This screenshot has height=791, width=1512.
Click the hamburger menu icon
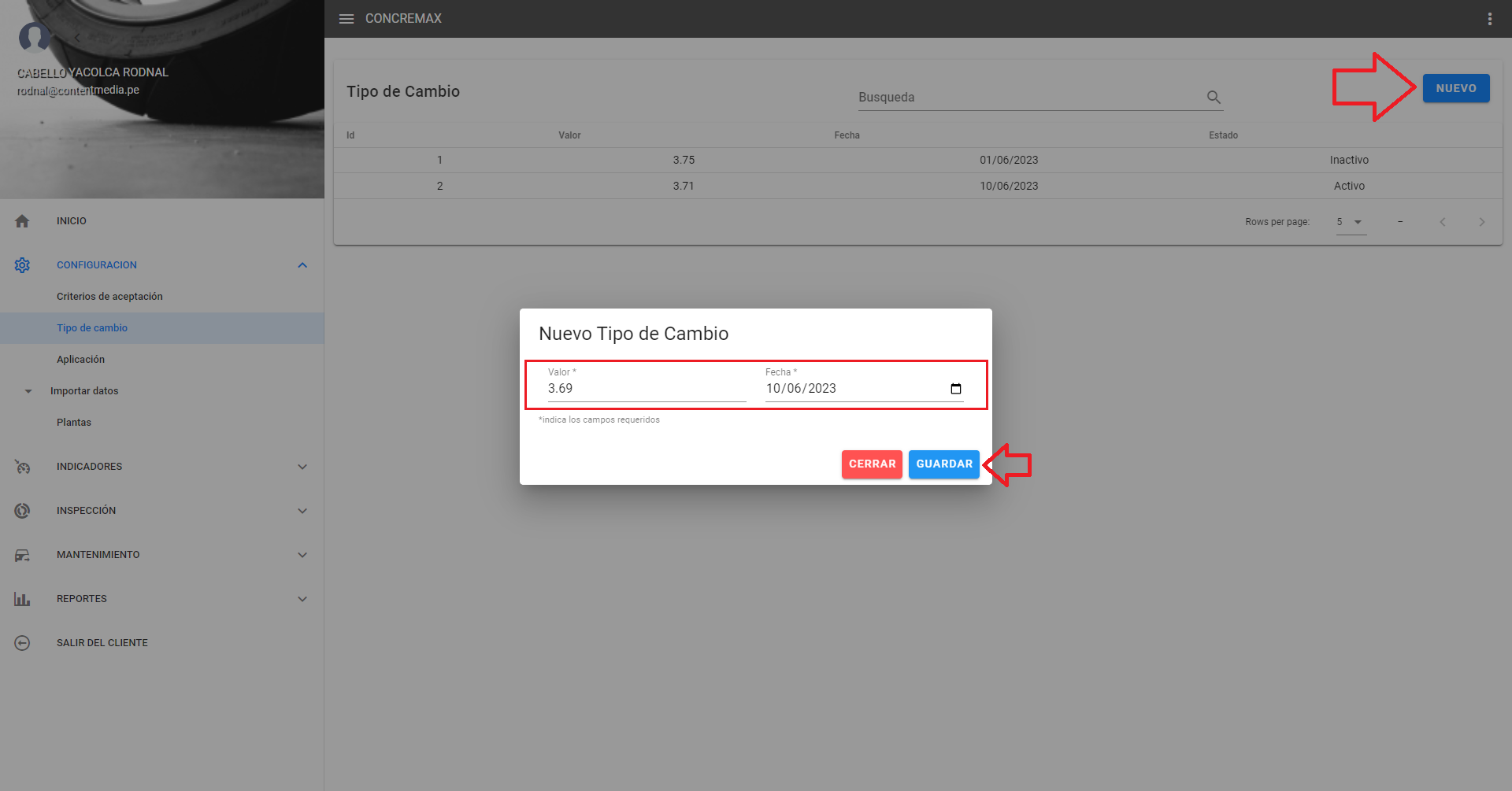pos(346,19)
